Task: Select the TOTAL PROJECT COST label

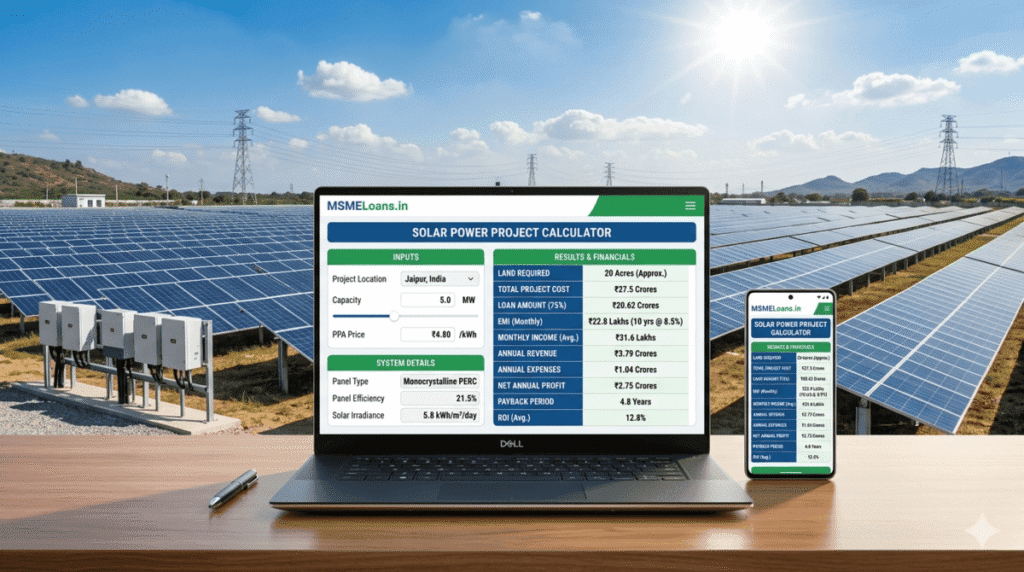Action: point(534,289)
